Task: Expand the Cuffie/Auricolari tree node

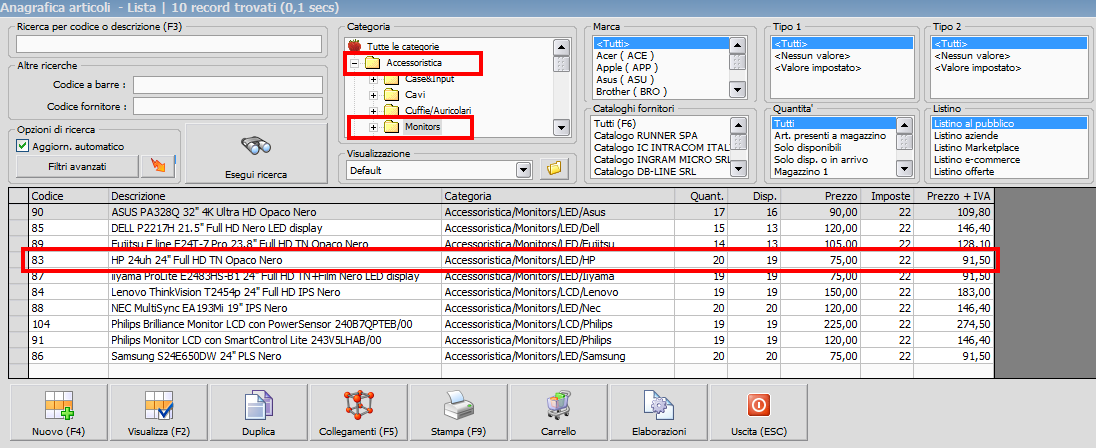Action: tap(373, 111)
